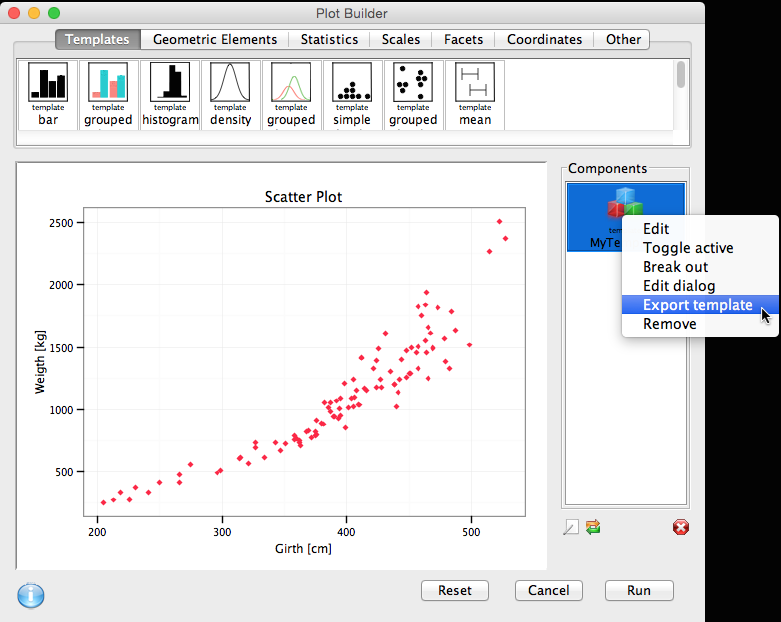
Task: Pick the grouped dotplot template
Action: (x=413, y=95)
